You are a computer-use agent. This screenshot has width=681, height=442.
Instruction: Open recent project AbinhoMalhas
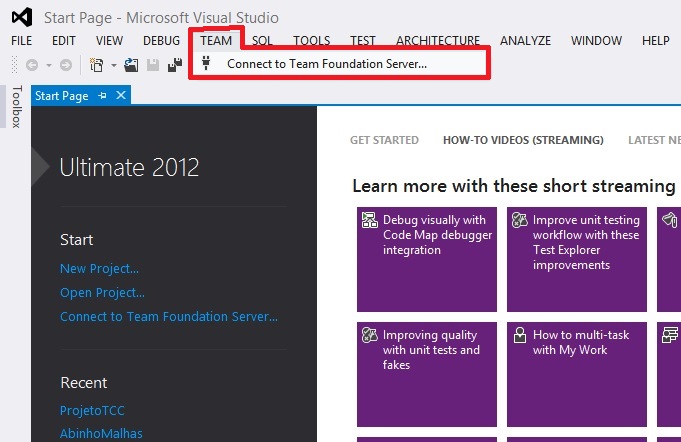point(101,433)
